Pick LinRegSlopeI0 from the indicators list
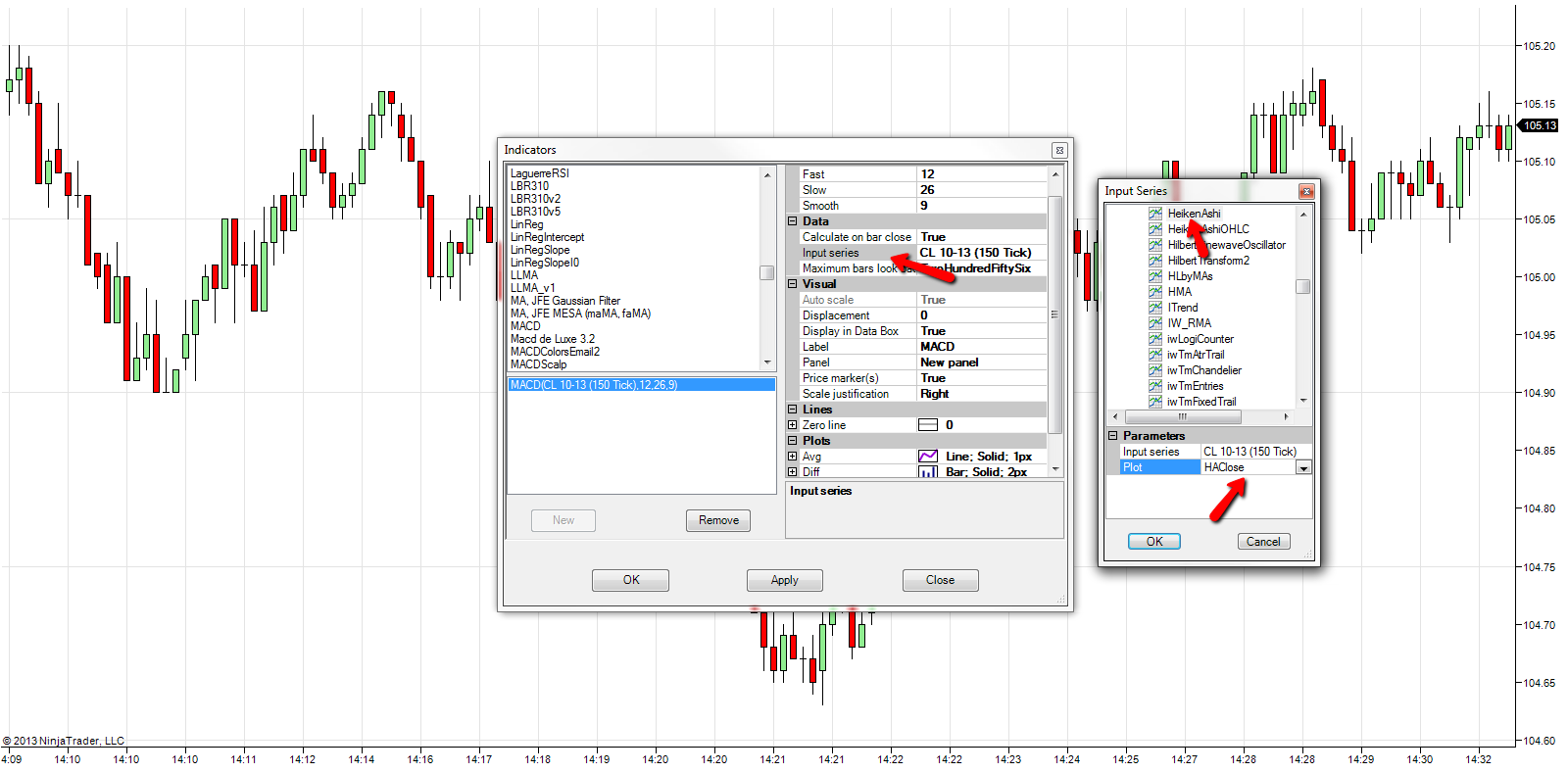Viewport: 1568px width, 773px height. tap(544, 263)
